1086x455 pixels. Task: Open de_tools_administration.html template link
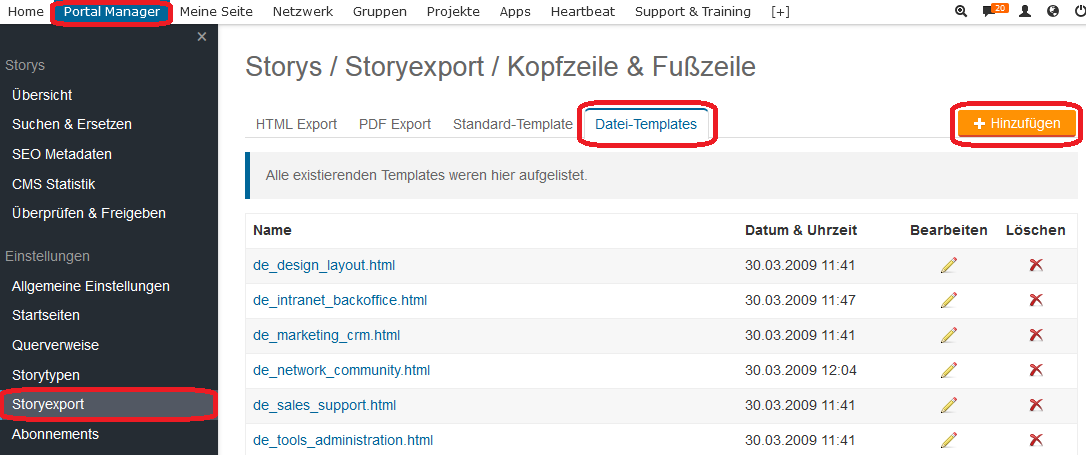point(343,440)
